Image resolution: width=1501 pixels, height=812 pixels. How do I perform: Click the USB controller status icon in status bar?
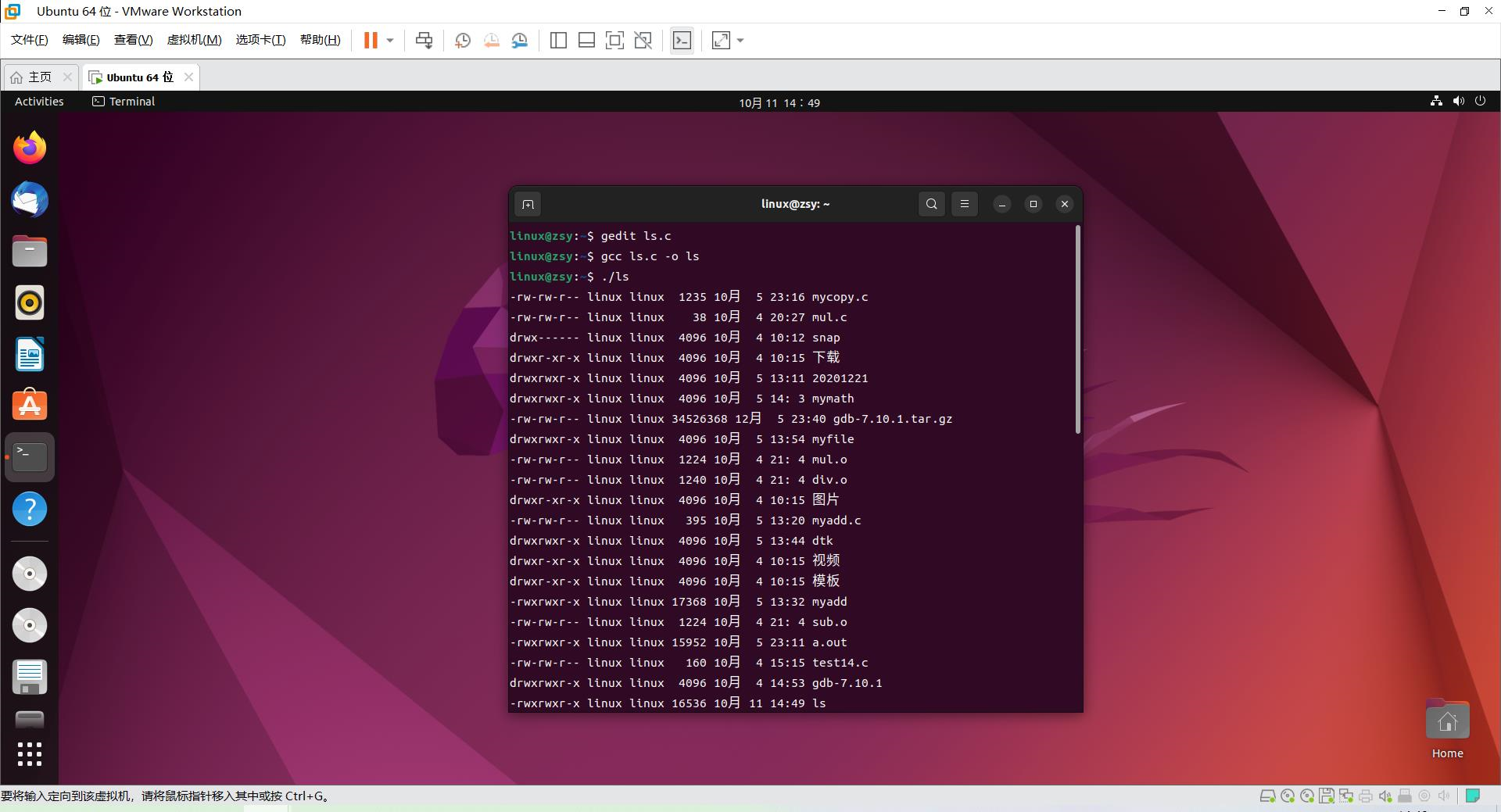click(x=1404, y=796)
